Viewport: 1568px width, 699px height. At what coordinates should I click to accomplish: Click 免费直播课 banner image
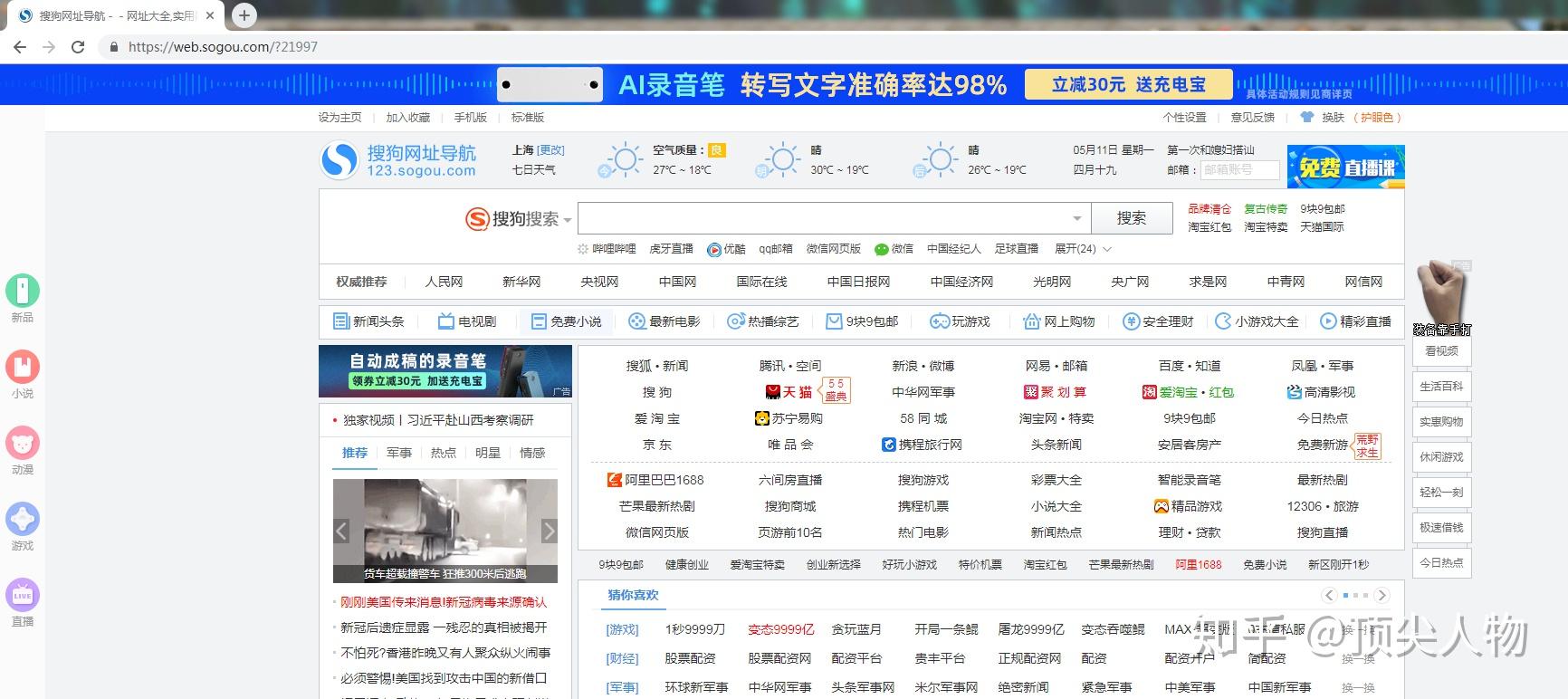click(x=1346, y=167)
